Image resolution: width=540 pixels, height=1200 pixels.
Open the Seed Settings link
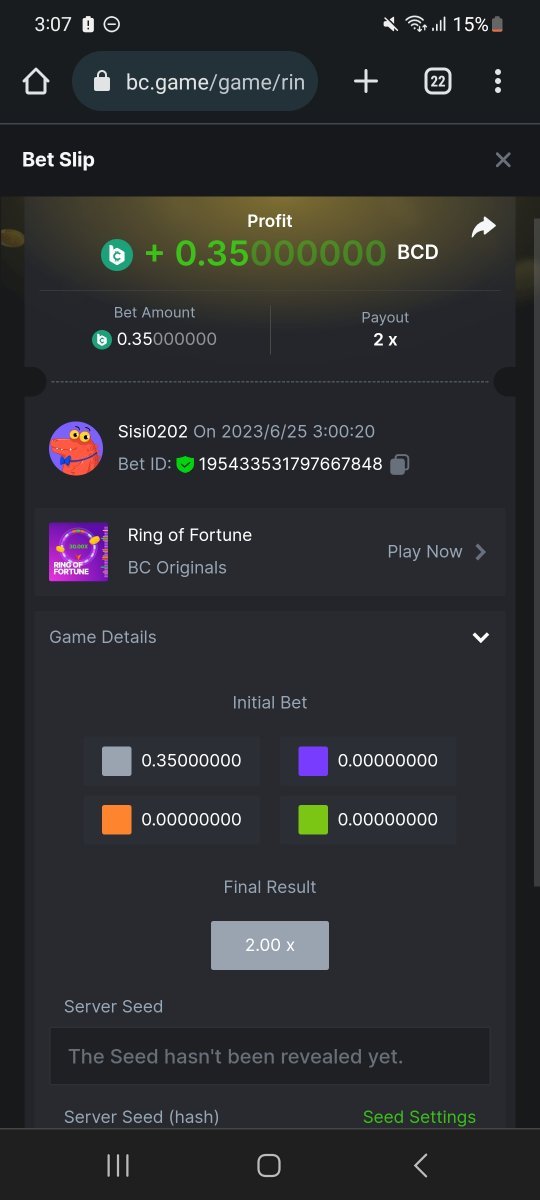click(x=419, y=1117)
